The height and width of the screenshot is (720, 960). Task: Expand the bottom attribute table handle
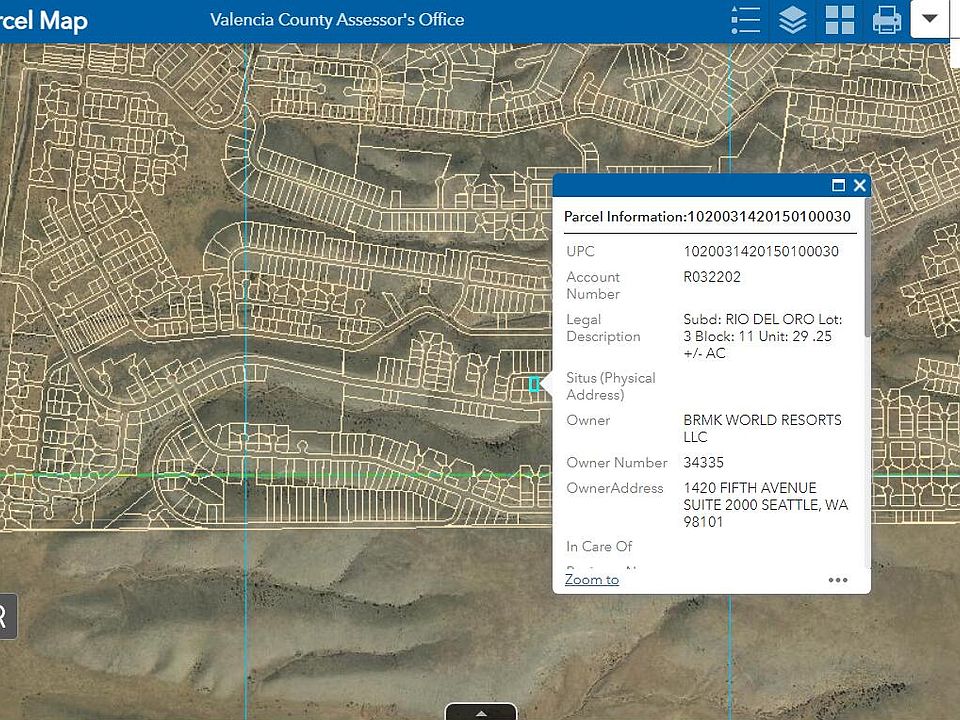pyautogui.click(x=481, y=712)
